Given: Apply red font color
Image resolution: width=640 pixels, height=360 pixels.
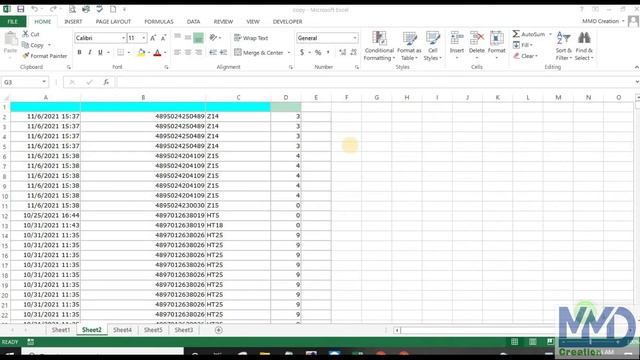Looking at the screenshot, I should tap(158, 52).
